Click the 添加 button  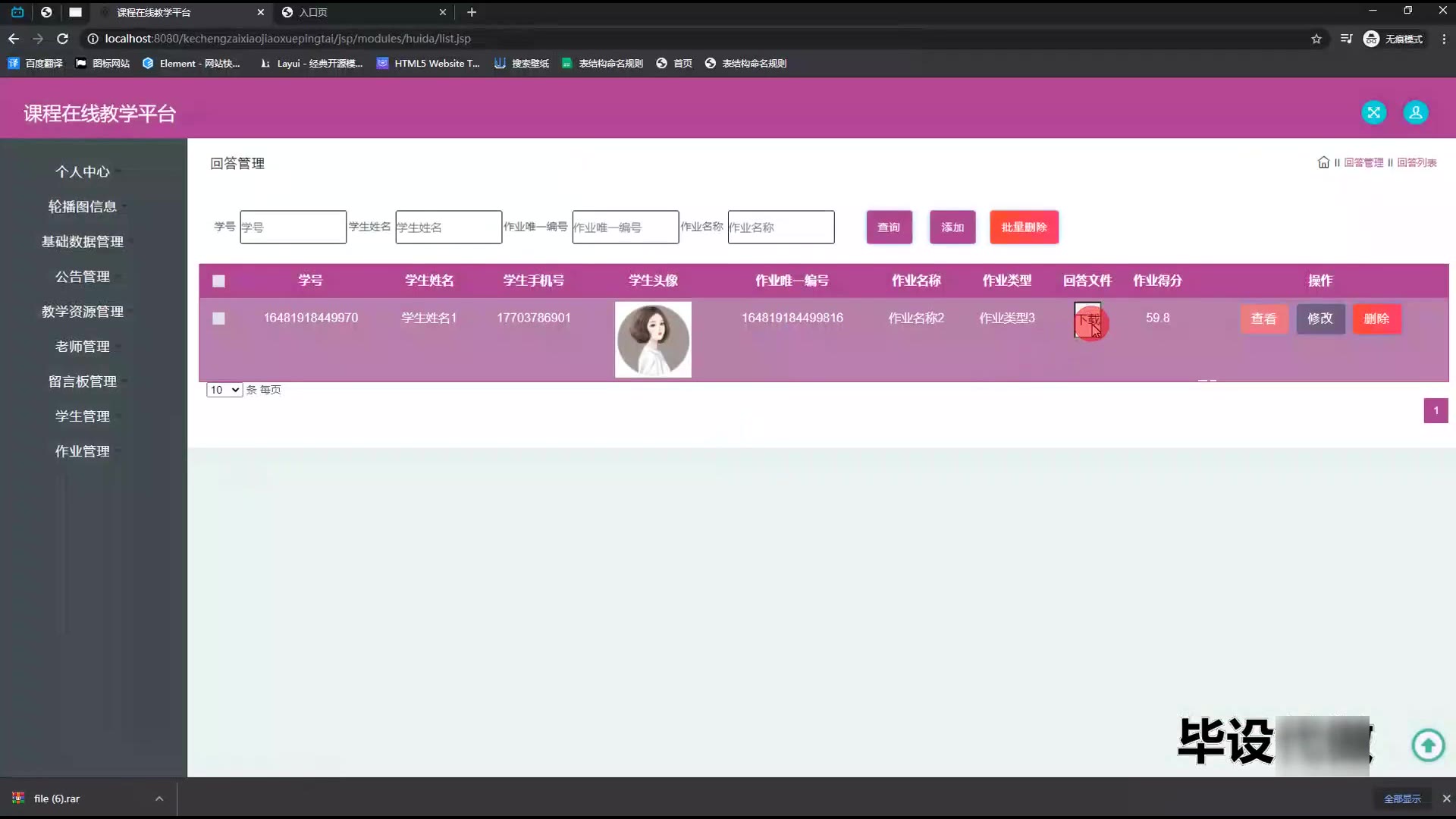click(x=952, y=227)
